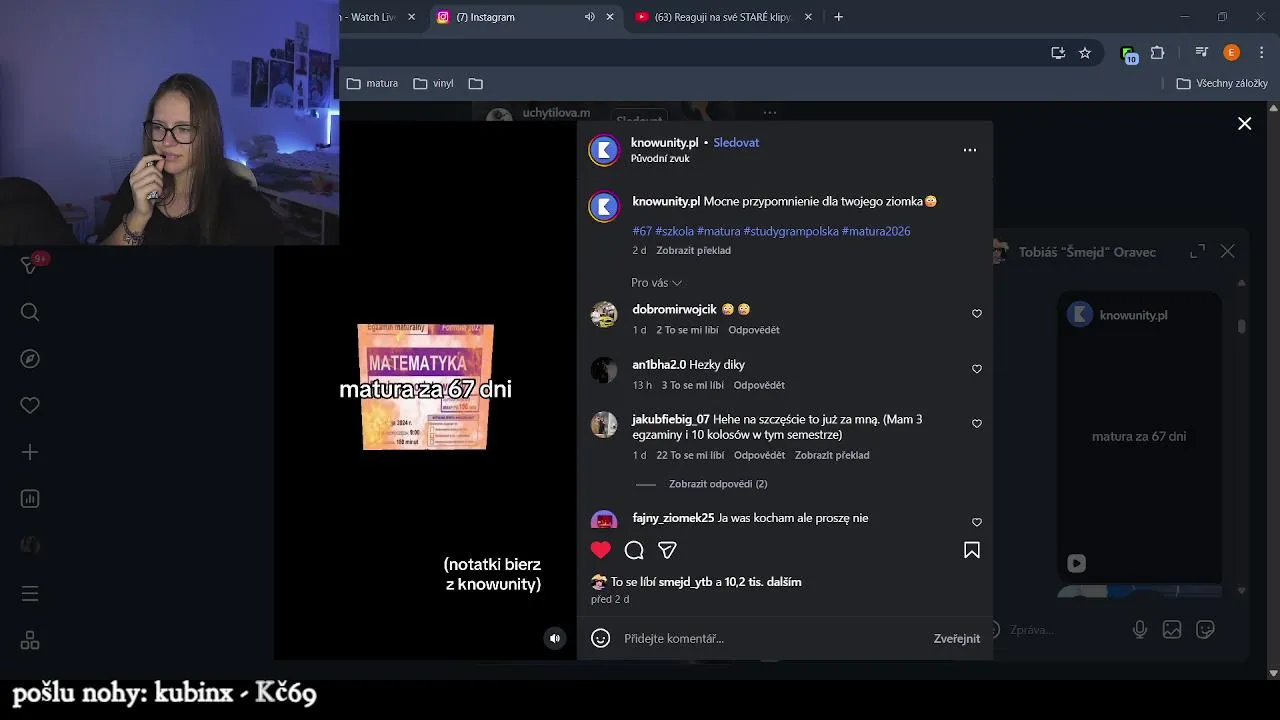Share the post with paper plane icon
1280x720 pixels.
(667, 550)
